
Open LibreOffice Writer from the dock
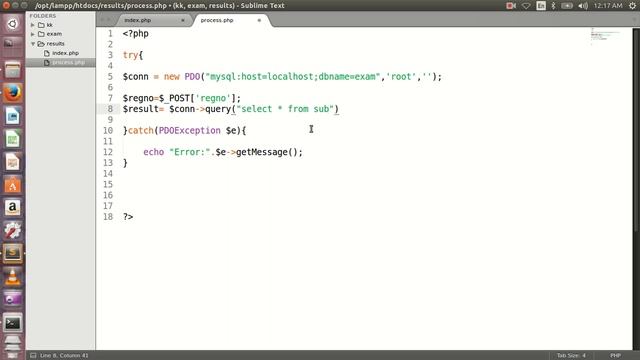12,116
